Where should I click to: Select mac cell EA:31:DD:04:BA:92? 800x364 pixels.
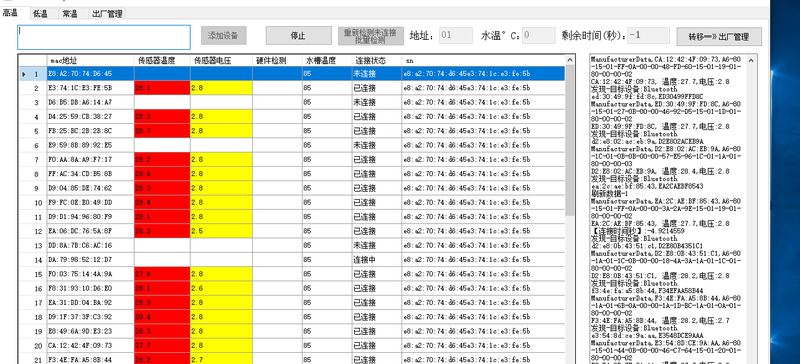[90, 302]
